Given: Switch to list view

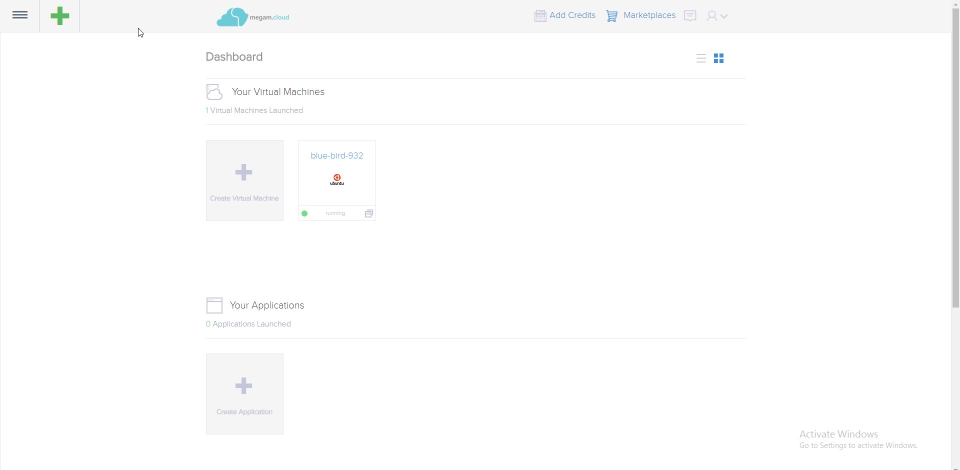Looking at the screenshot, I should point(701,58).
